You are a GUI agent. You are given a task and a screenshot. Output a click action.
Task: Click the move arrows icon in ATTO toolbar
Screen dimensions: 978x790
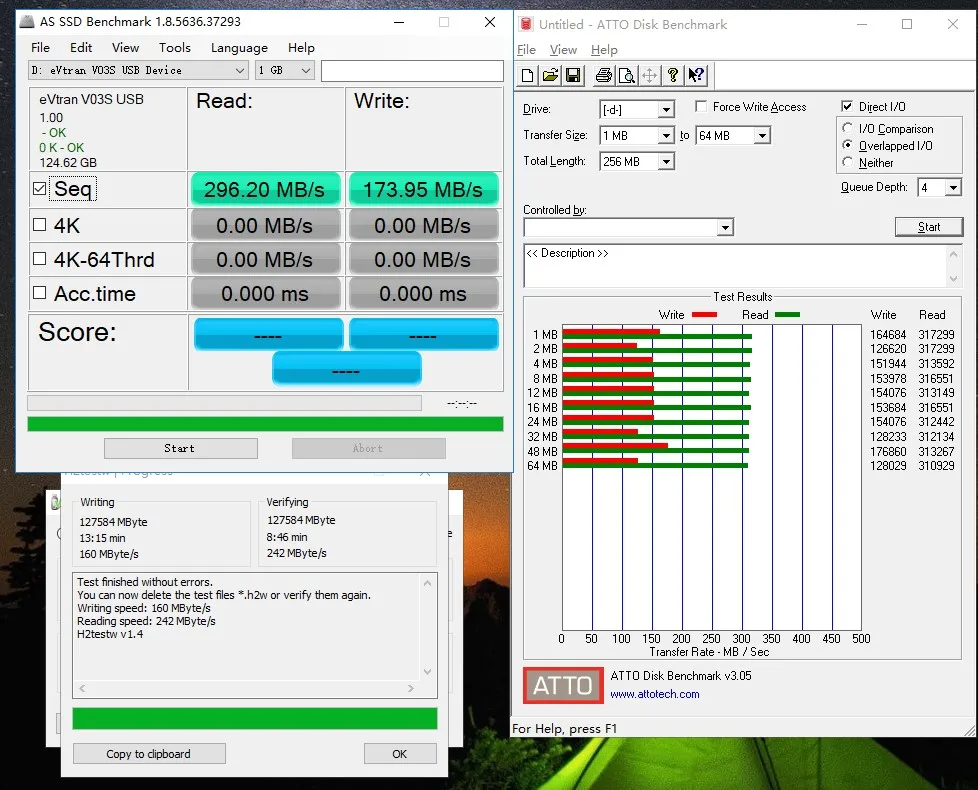click(x=649, y=75)
